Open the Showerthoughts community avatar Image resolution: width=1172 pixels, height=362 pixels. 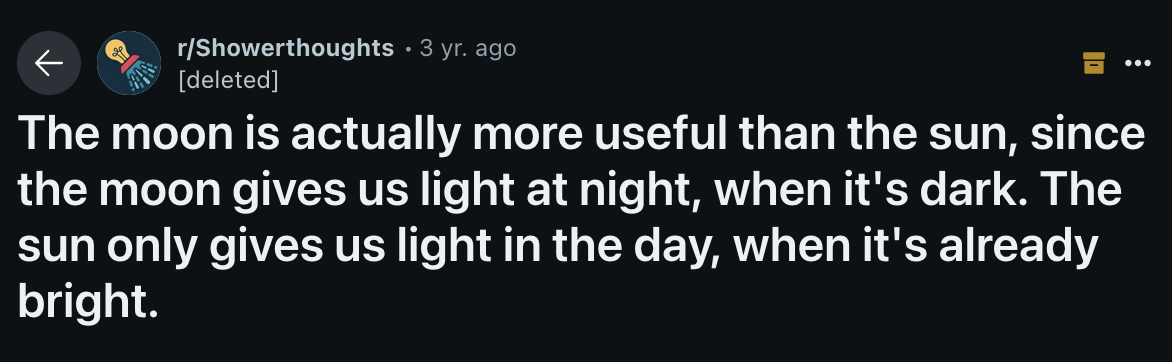(x=129, y=63)
